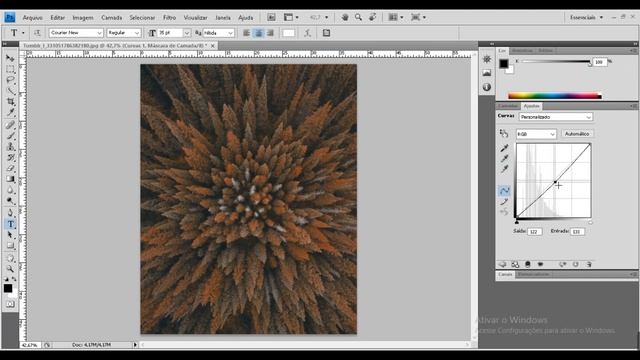Toggle text orientation icon
The image size is (640, 360).
[37, 33]
